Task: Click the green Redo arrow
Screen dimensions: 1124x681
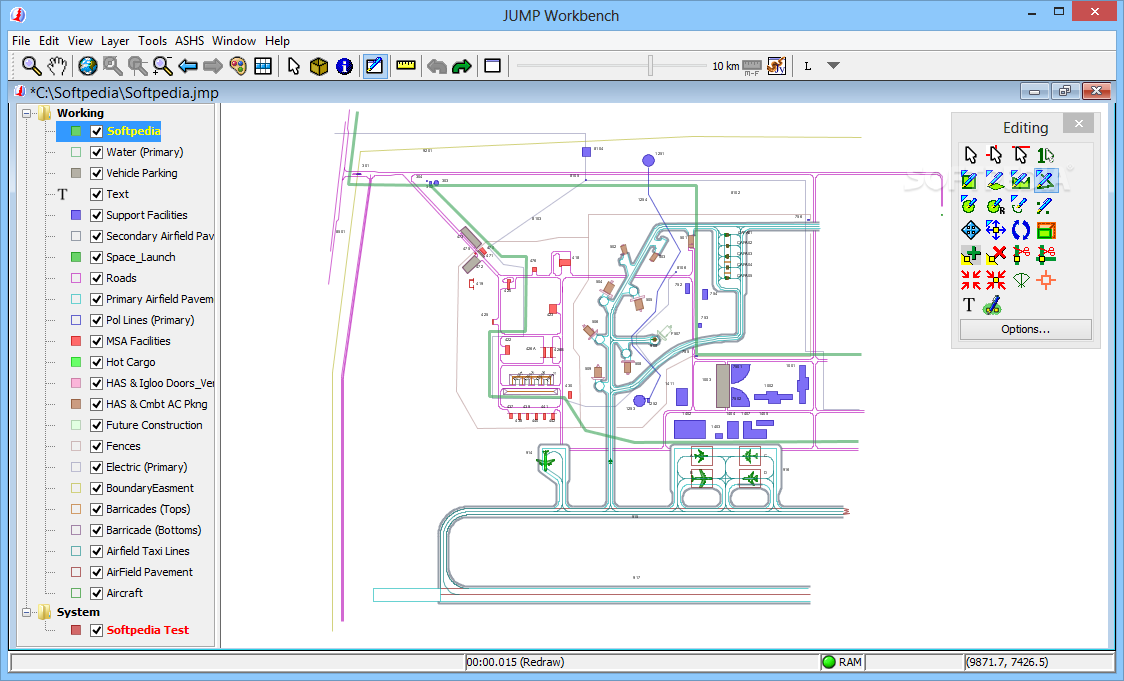Action: 462,66
